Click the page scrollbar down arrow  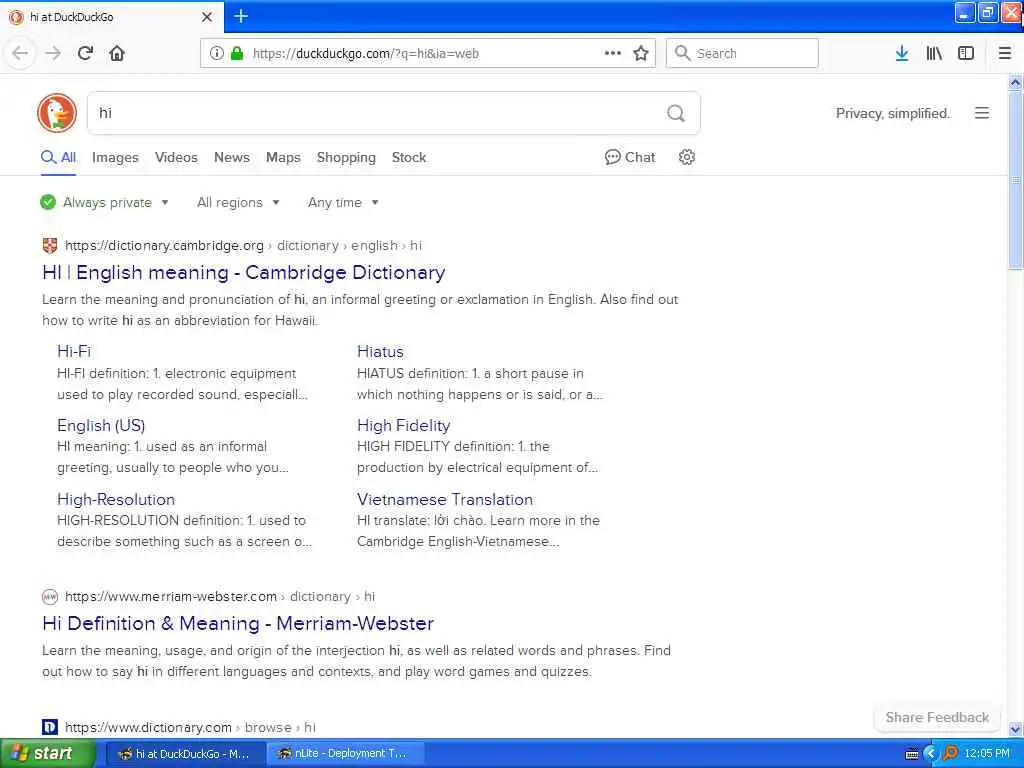(1016, 729)
